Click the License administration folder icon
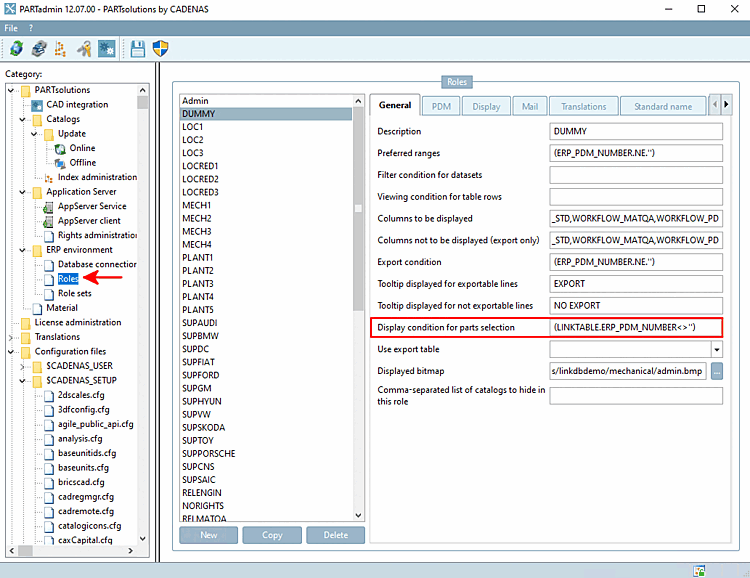This screenshot has height=578, width=750. point(26,323)
